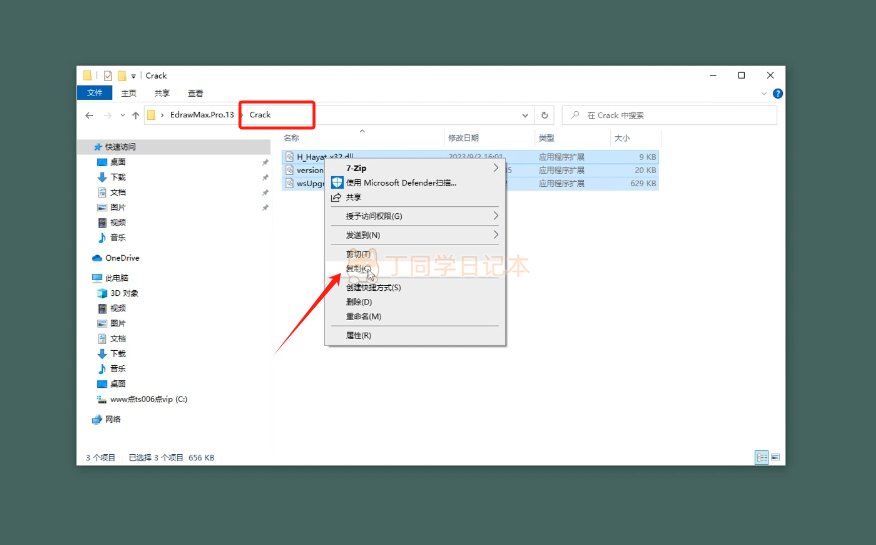Open the (C:) drive entry
The width and height of the screenshot is (876, 545).
pyautogui.click(x=149, y=399)
